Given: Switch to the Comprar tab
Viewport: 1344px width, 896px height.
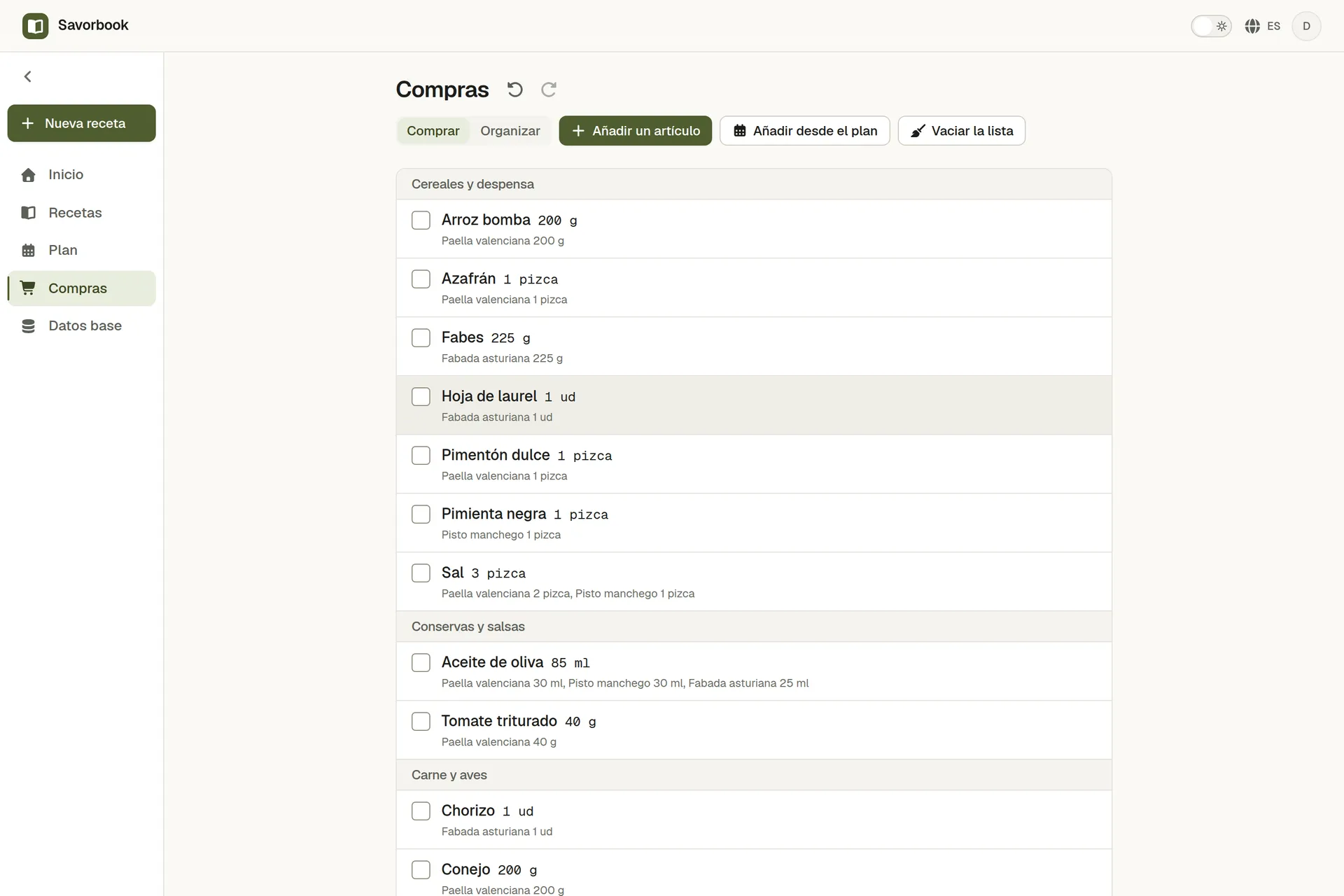Looking at the screenshot, I should pos(433,131).
